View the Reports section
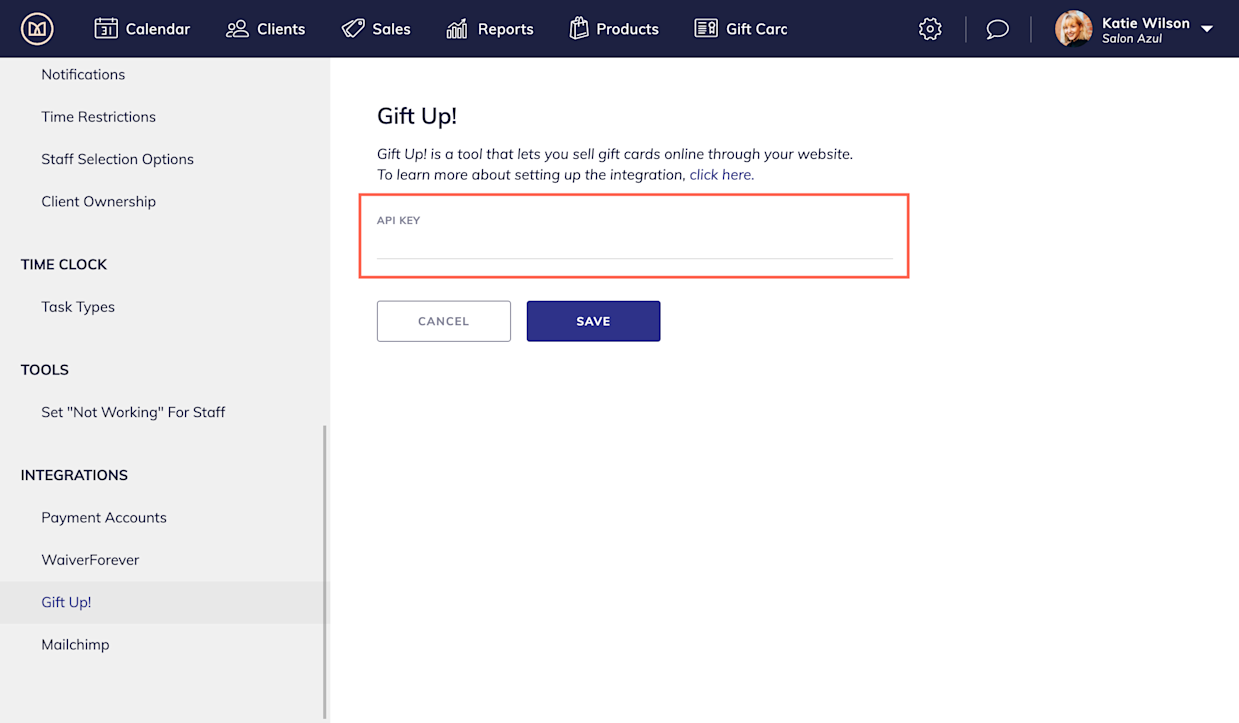 click(x=489, y=29)
